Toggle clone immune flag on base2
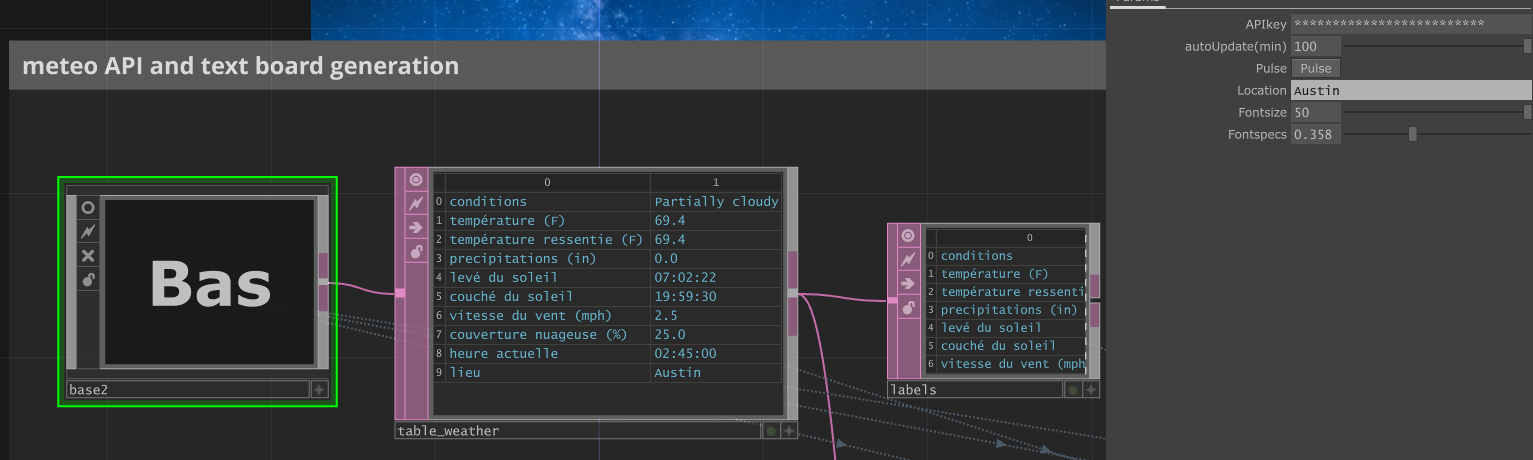Image resolution: width=1533 pixels, height=460 pixels. 88,232
